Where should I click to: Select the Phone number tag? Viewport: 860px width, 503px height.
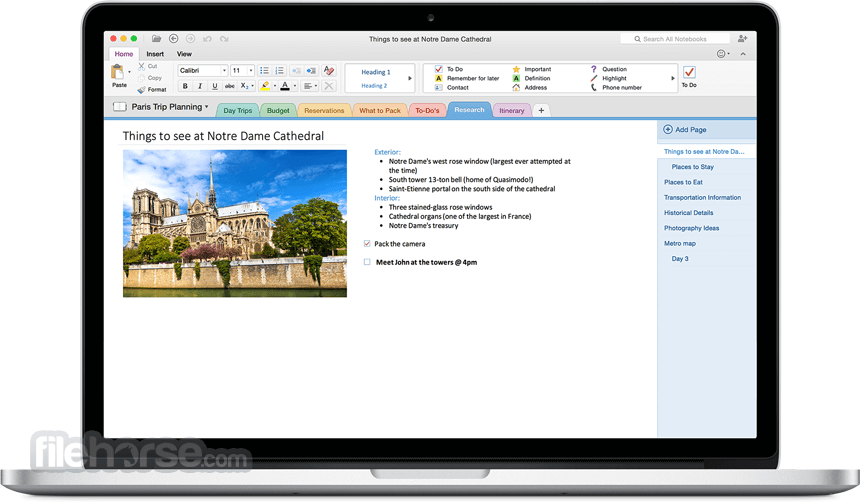[x=616, y=87]
